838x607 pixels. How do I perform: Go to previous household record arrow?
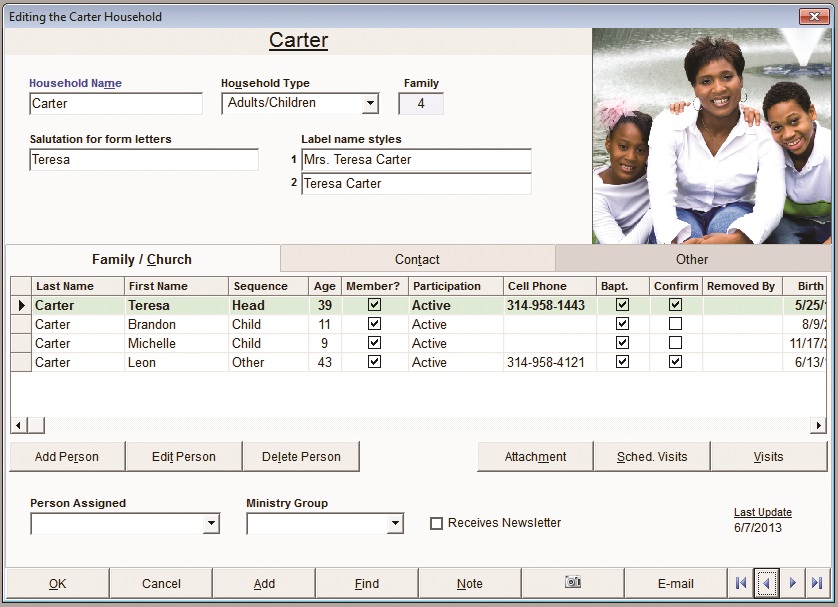[766, 583]
